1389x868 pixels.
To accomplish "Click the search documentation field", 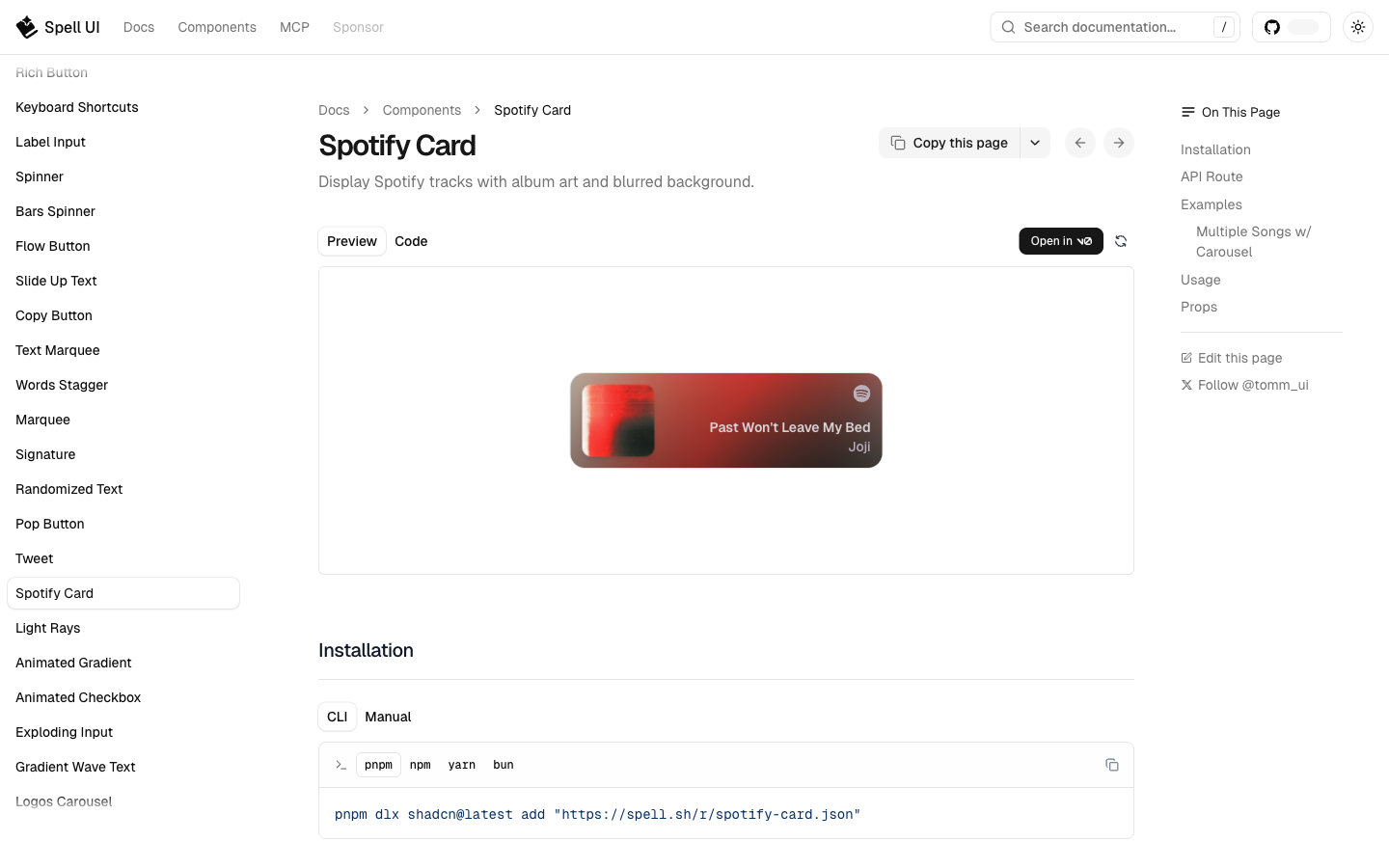I will [x=1109, y=27].
